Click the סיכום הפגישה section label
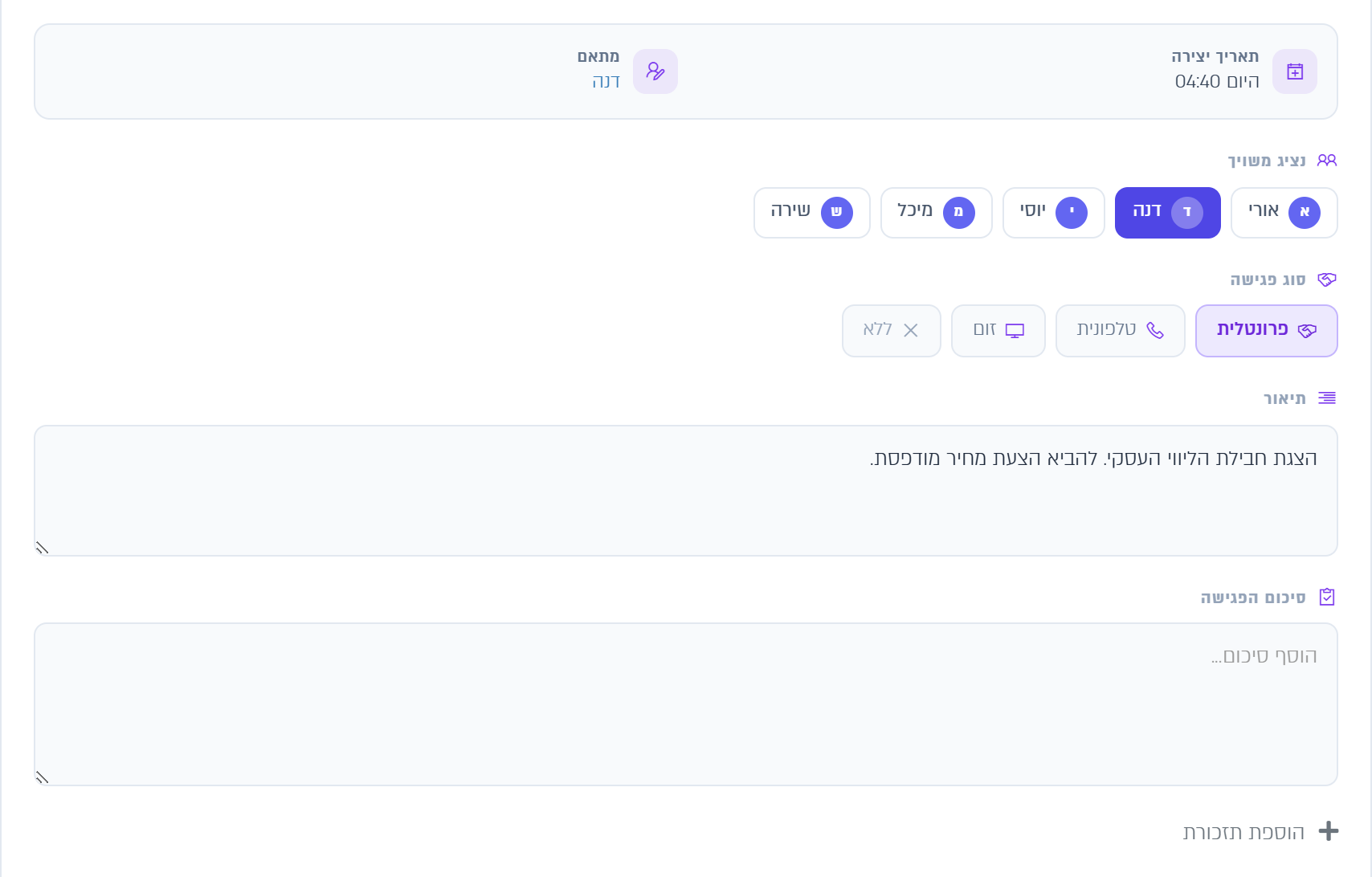The width and height of the screenshot is (1372, 877). pos(1253,598)
